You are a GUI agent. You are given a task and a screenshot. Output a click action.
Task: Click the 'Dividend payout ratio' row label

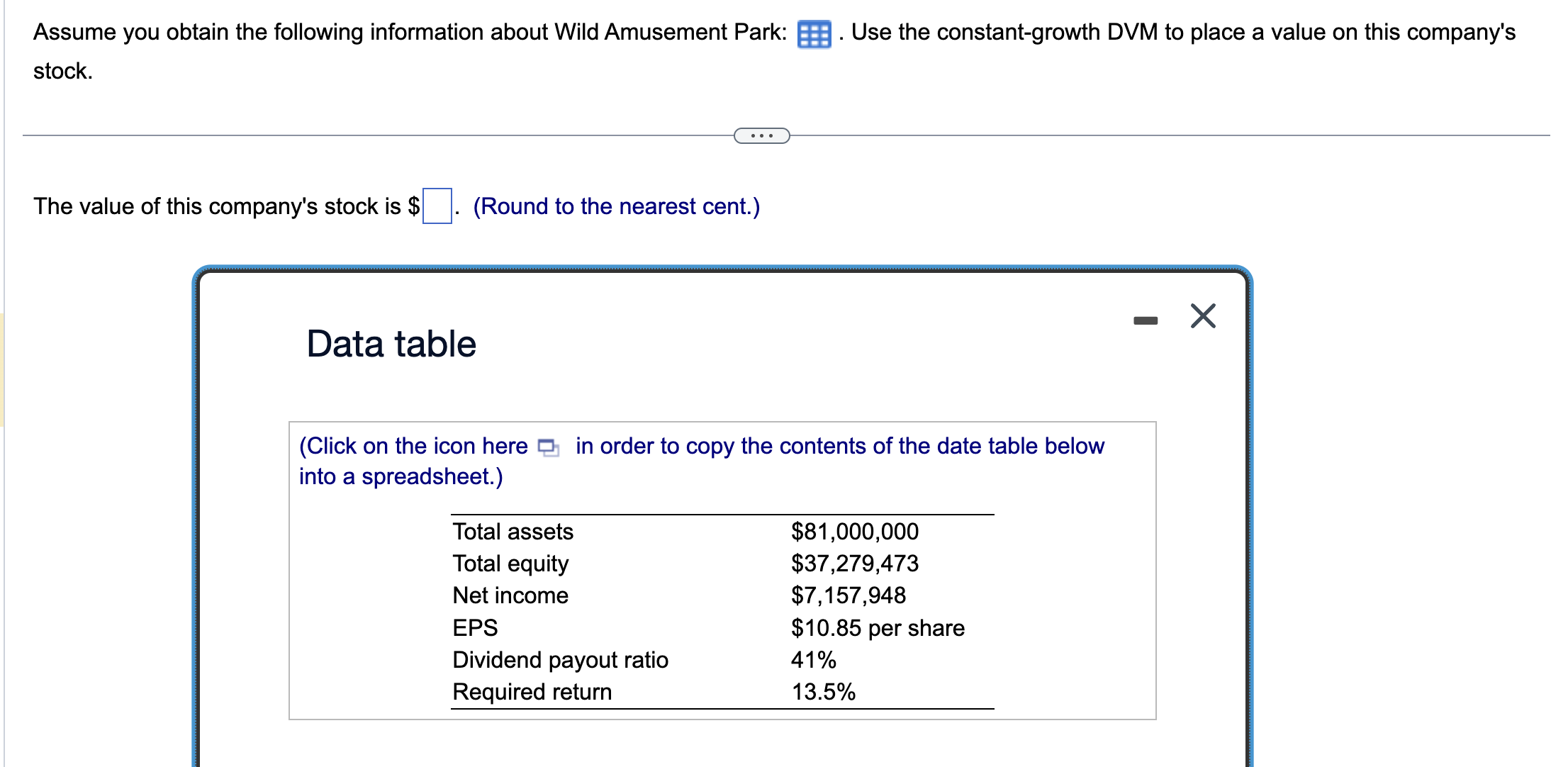pyautogui.click(x=560, y=660)
